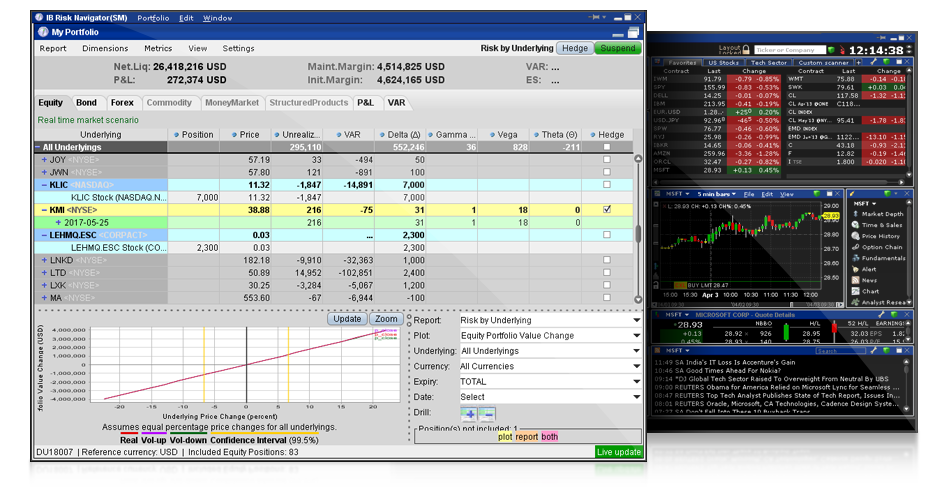Click the Zoom button above the plot

pos(386,319)
